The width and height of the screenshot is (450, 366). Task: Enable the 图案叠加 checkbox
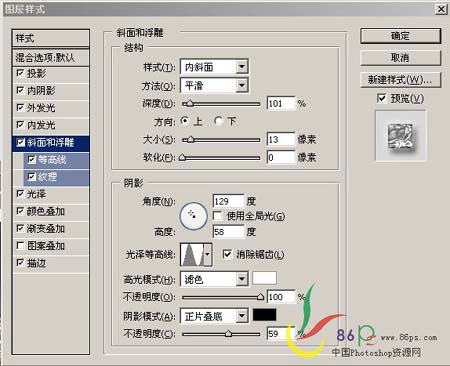(20, 246)
